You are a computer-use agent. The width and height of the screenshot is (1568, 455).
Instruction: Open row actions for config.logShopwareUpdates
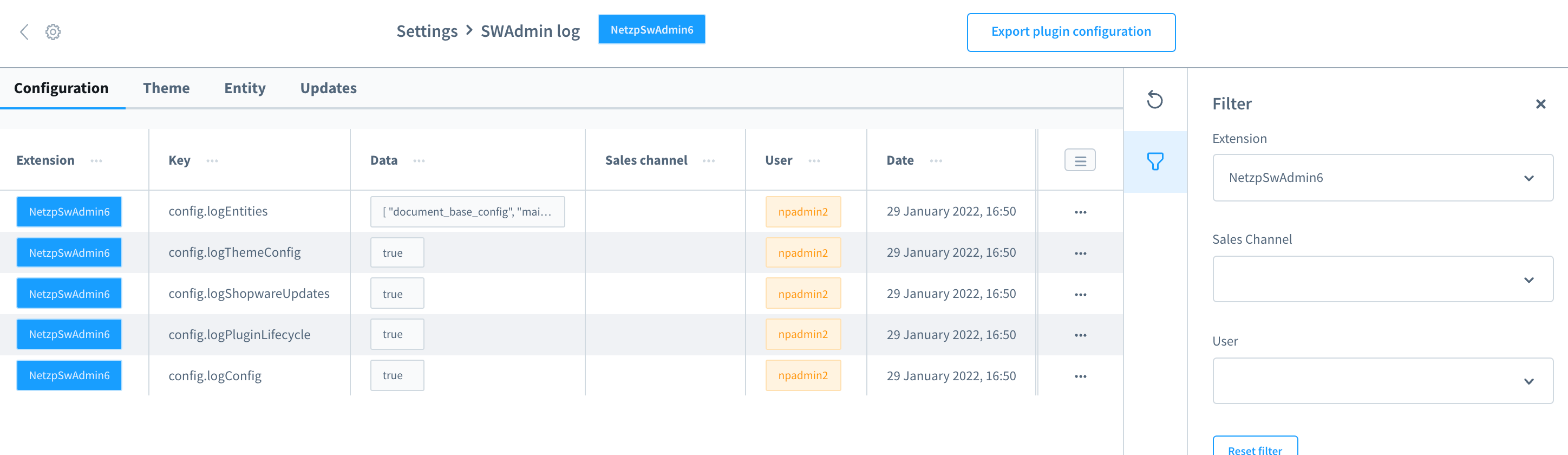coord(1080,294)
